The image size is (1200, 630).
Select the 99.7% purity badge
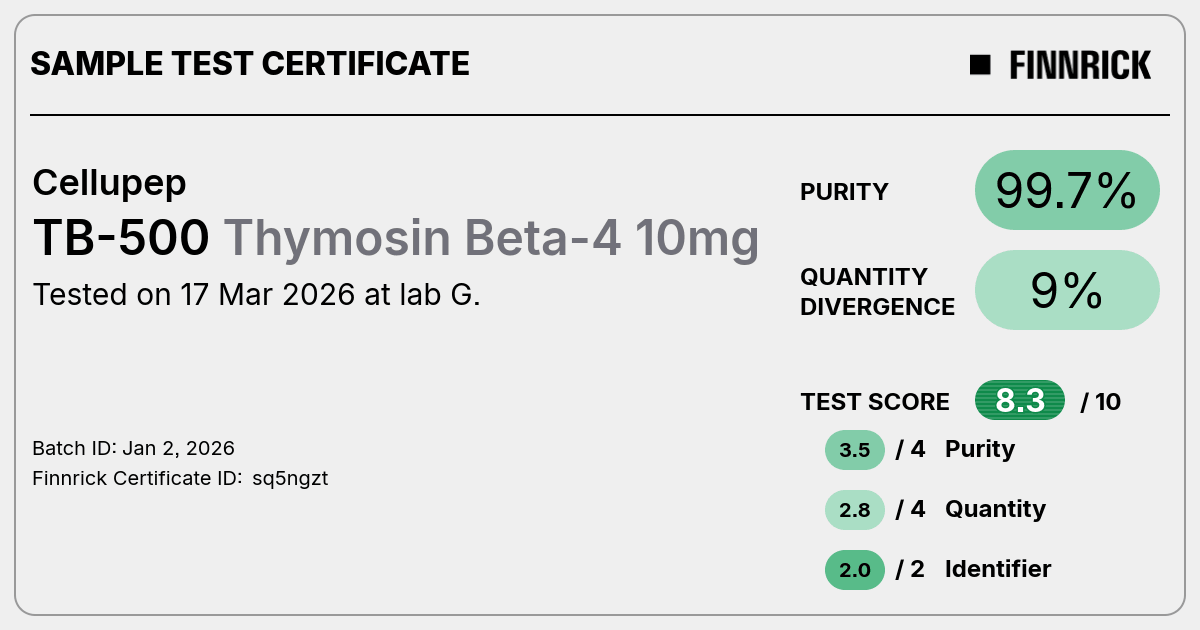tap(1067, 190)
